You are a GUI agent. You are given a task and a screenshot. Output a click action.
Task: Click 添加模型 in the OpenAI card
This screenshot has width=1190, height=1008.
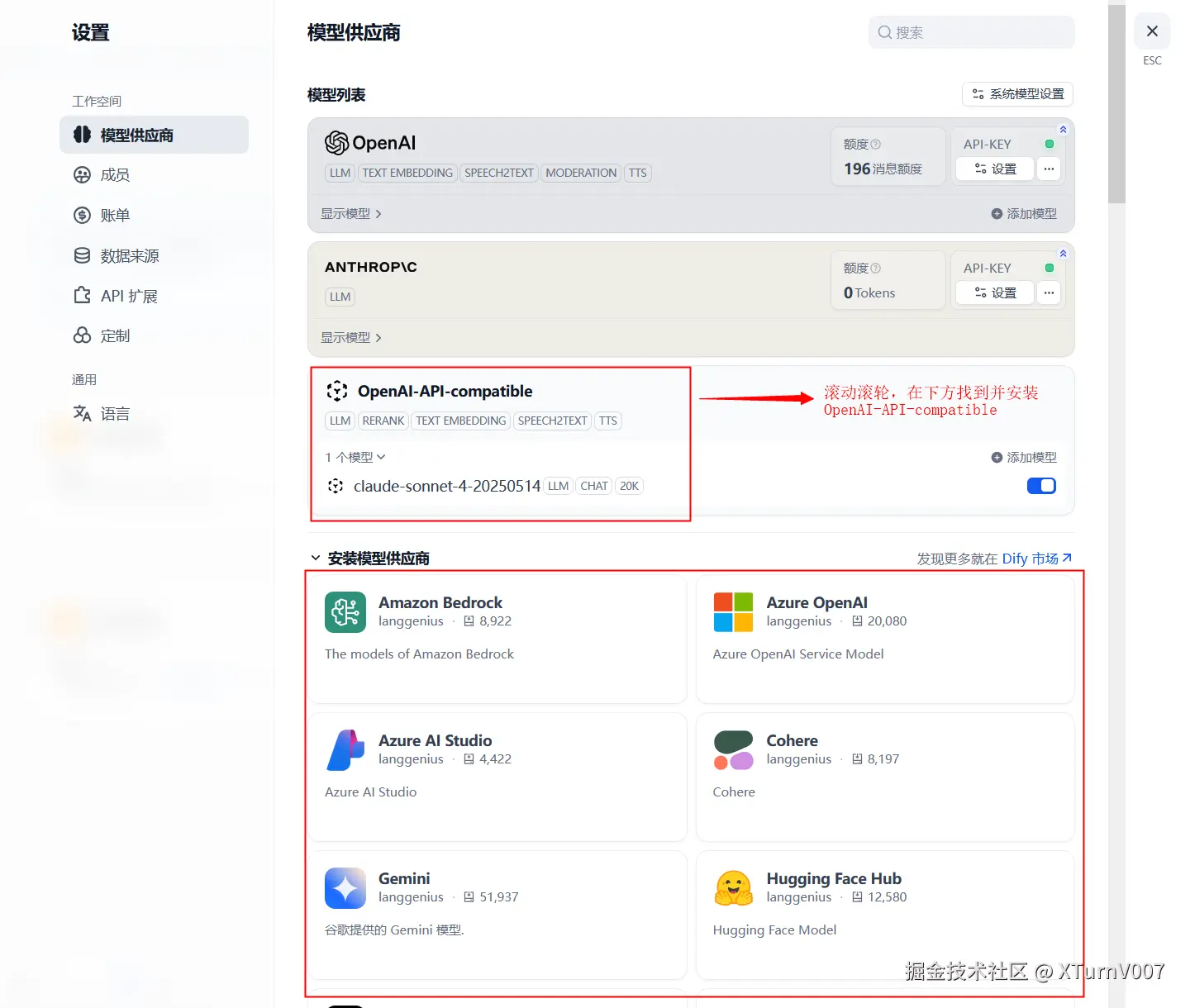1024,214
